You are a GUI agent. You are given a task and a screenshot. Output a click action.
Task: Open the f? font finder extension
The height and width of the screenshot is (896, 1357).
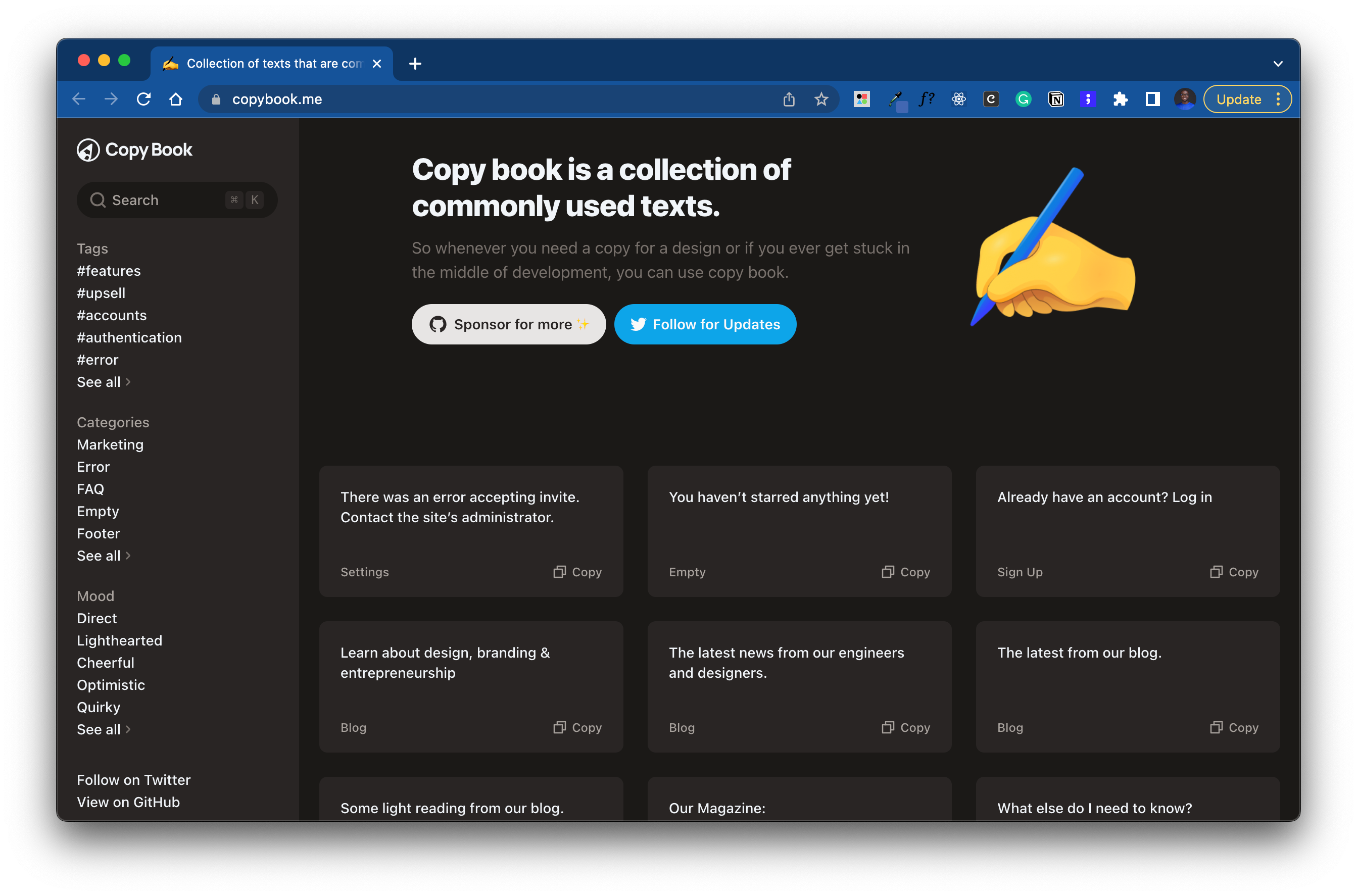pos(926,99)
